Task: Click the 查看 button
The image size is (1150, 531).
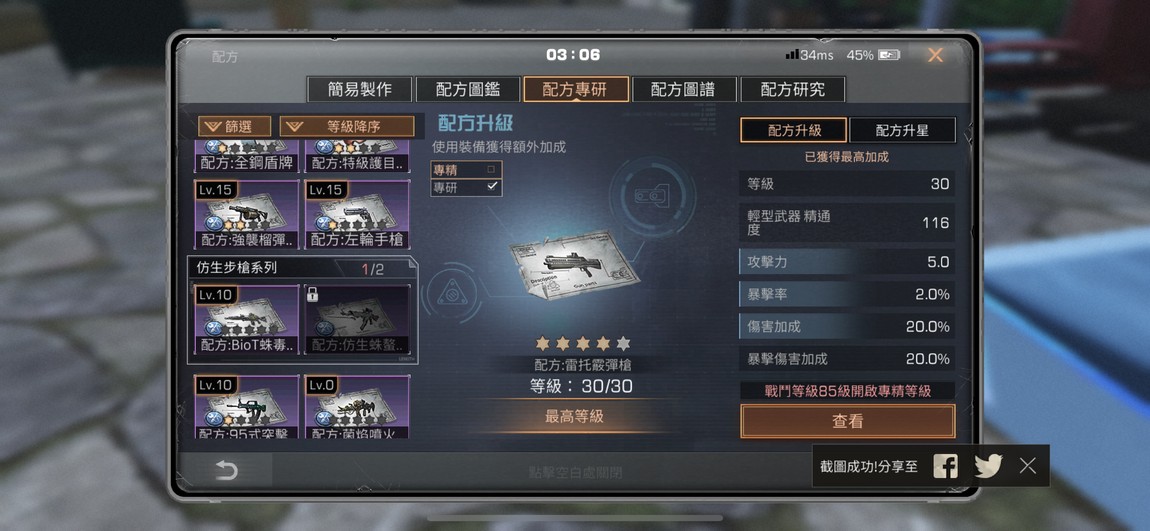Action: tap(848, 421)
